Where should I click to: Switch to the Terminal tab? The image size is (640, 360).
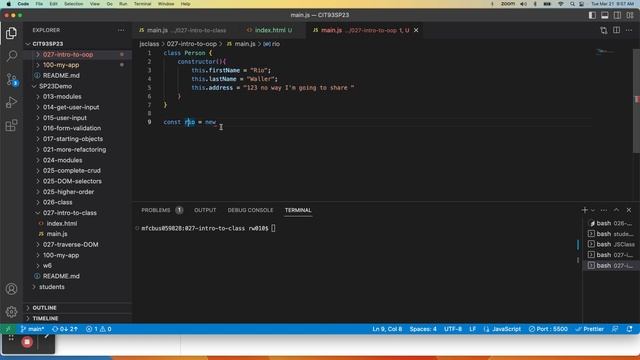pyautogui.click(x=298, y=210)
